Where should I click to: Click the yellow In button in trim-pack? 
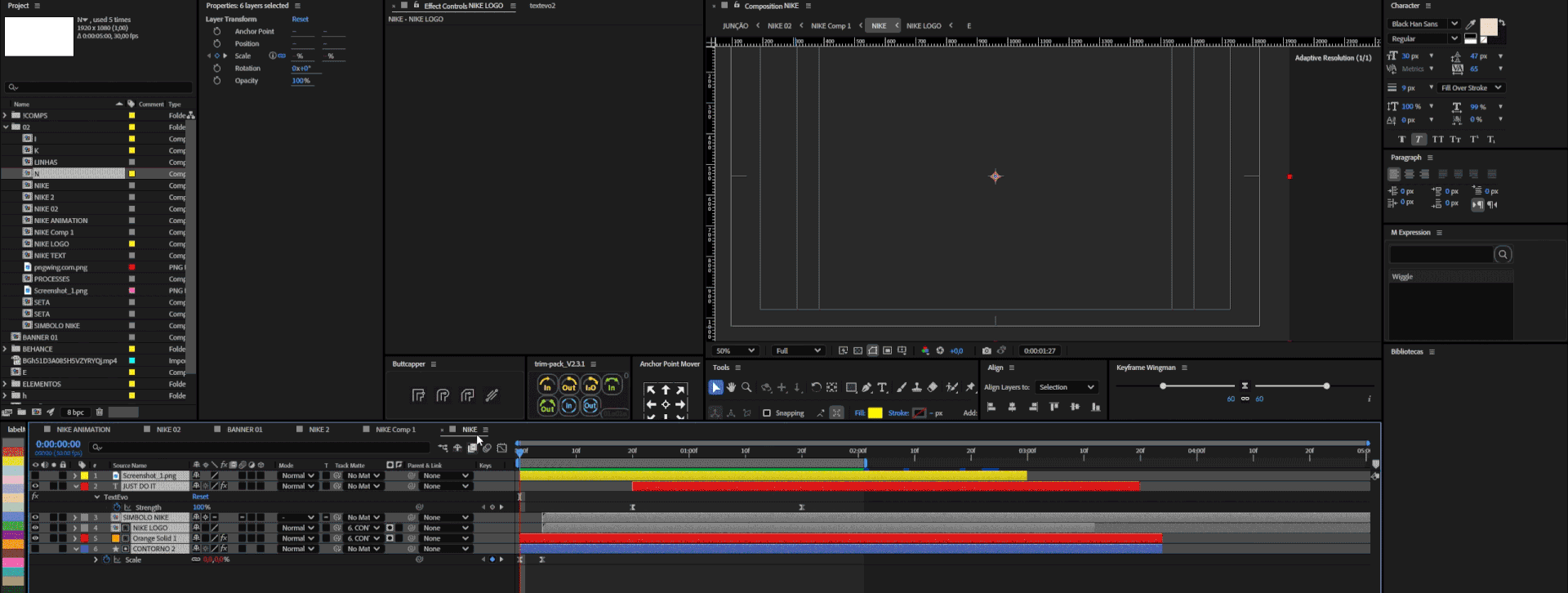click(x=547, y=385)
